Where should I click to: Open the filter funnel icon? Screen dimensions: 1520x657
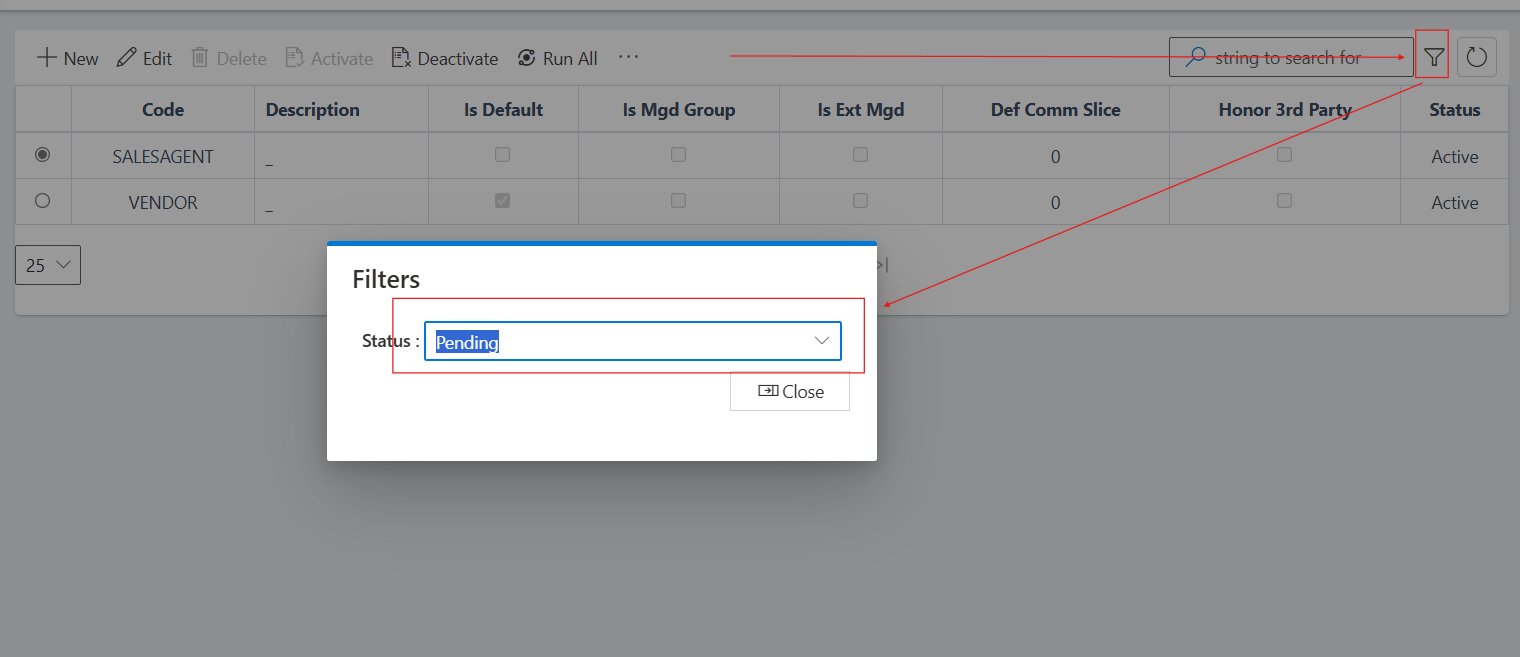click(1434, 58)
